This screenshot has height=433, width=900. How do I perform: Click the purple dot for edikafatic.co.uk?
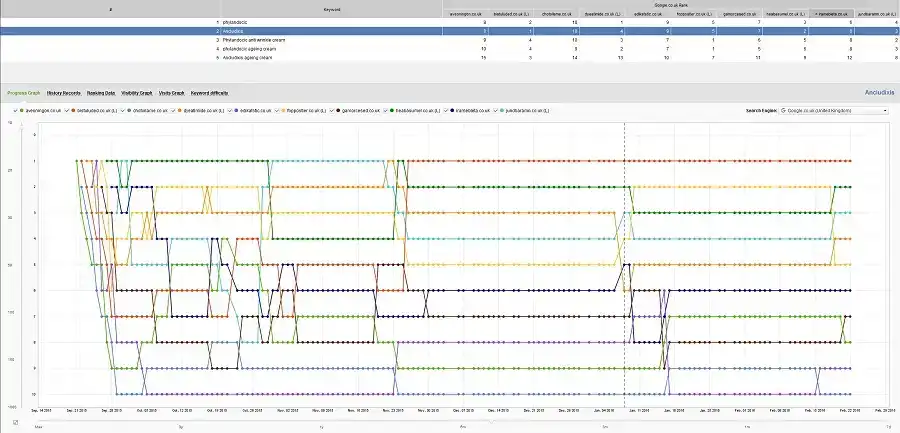[x=235, y=110]
